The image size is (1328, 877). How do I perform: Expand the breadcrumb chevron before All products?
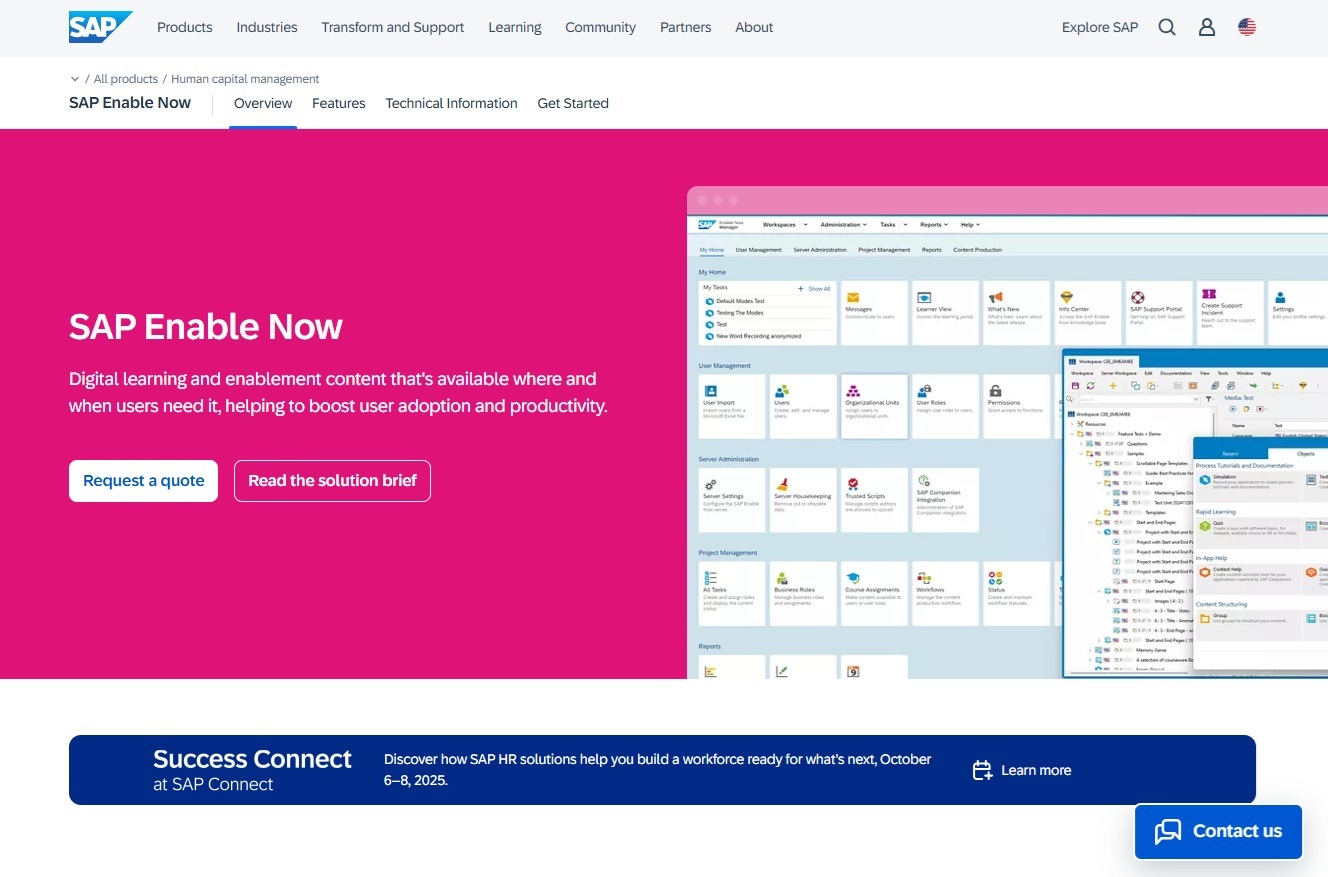75,79
